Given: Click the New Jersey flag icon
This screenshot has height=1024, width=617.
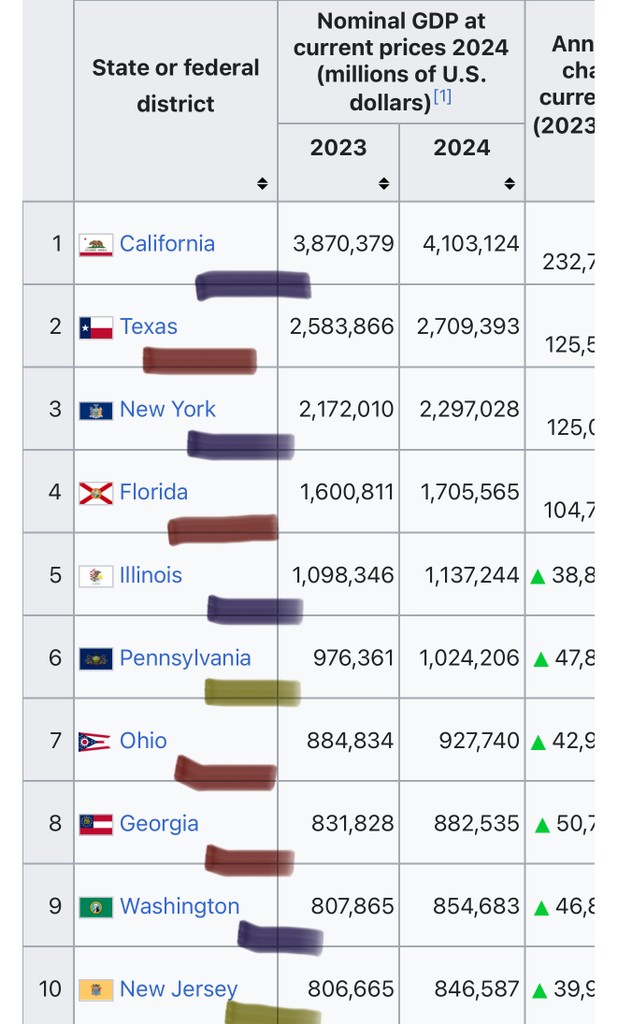Looking at the screenshot, I should pos(96,990).
